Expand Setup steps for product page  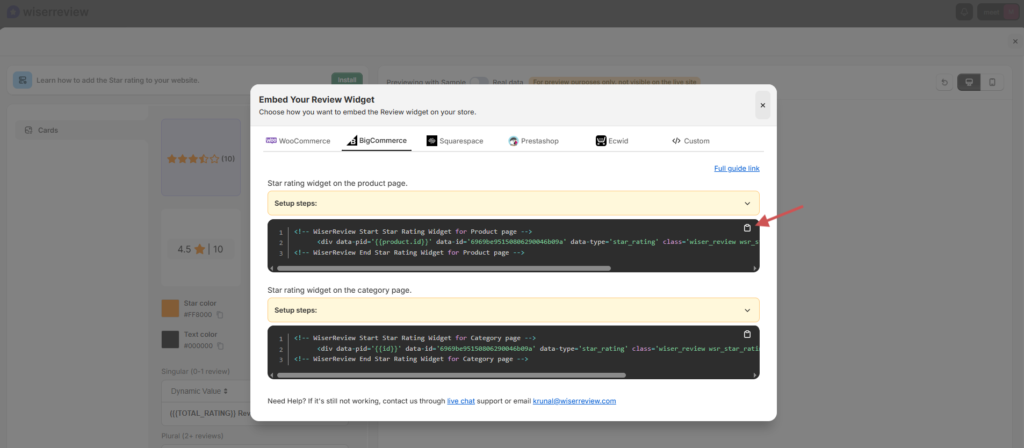pos(513,203)
